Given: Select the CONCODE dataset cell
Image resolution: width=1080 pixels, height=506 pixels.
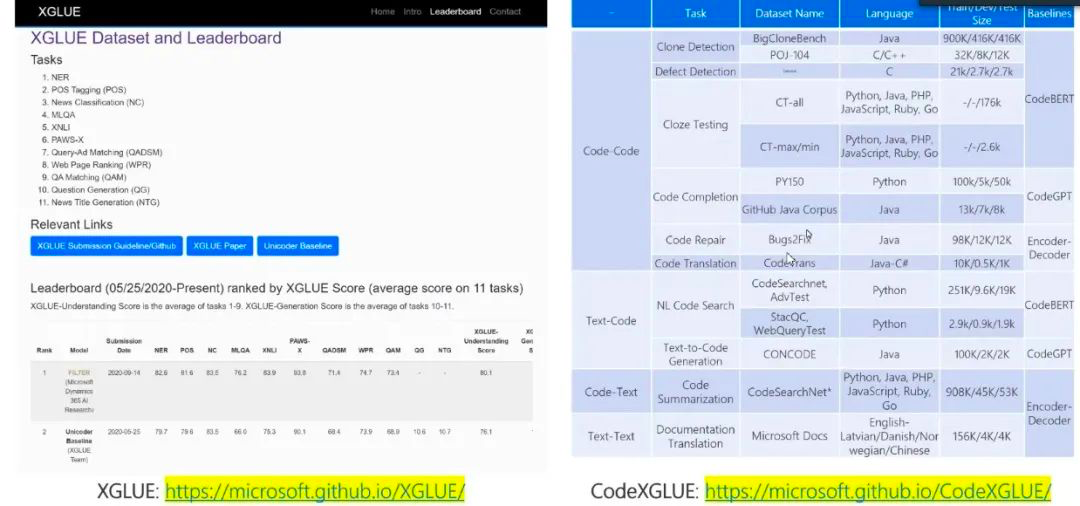Looking at the screenshot, I should (789, 354).
